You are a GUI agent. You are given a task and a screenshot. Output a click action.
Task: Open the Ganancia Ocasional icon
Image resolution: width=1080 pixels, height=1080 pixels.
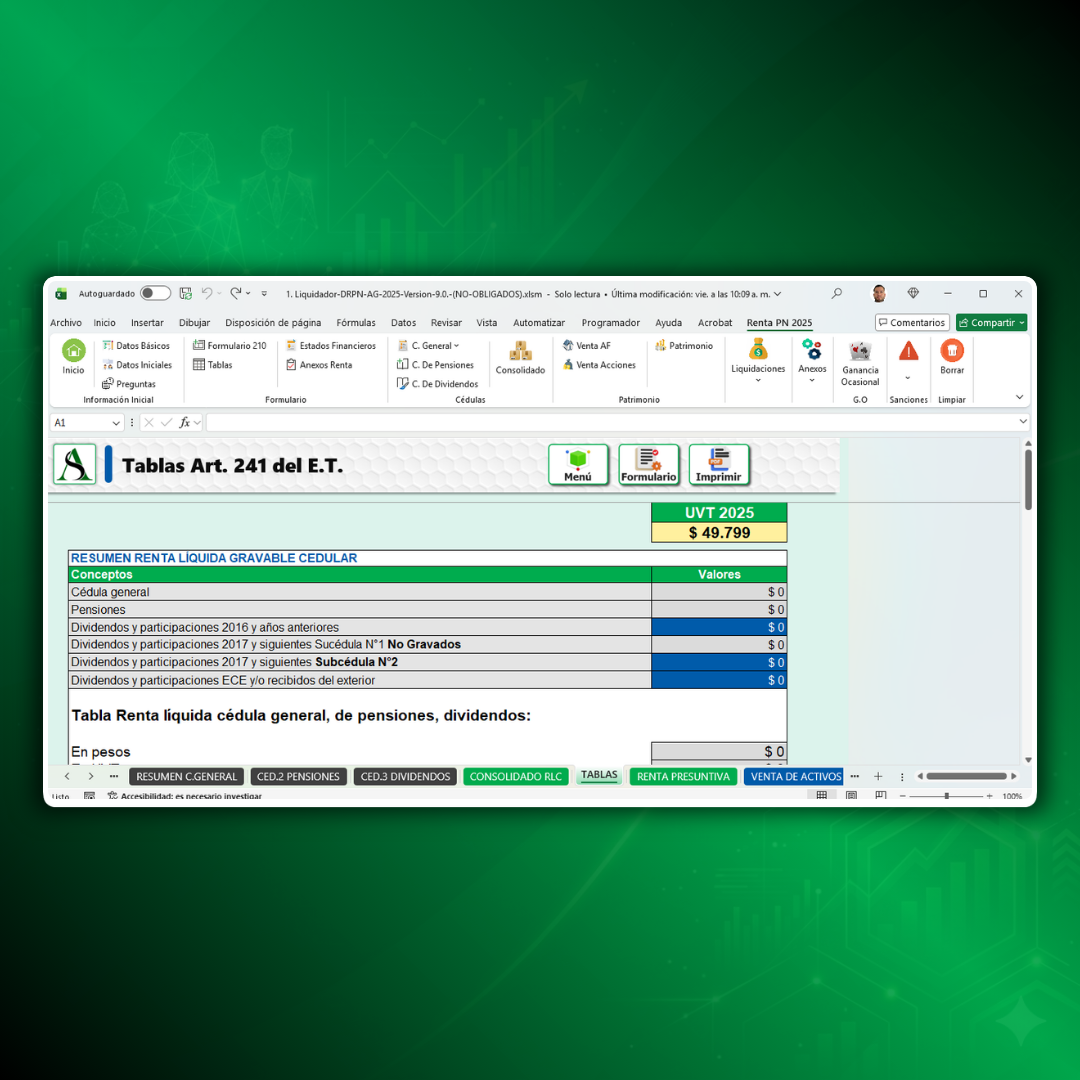(x=860, y=352)
